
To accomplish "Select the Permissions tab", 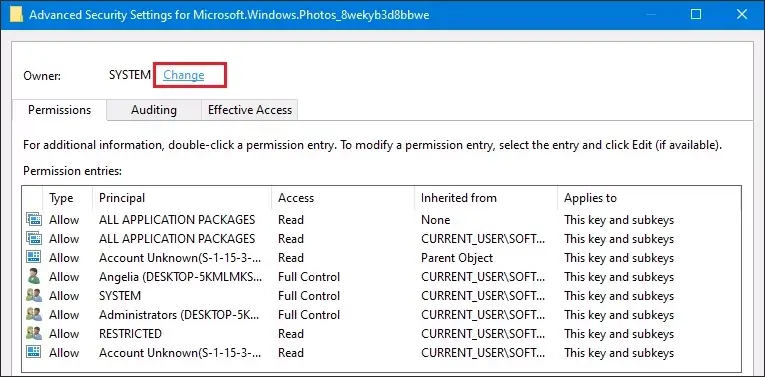I will [x=59, y=110].
